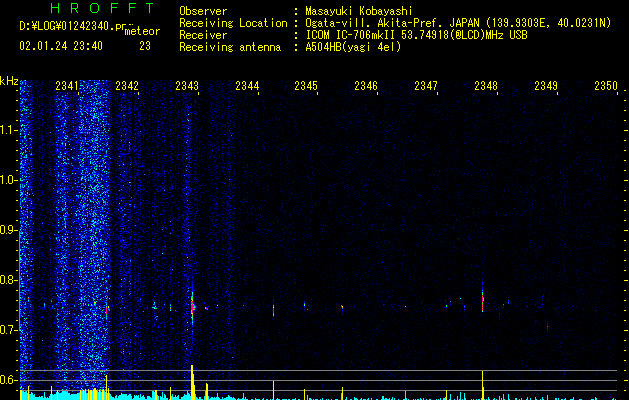The width and height of the screenshot is (629, 400).
Task: Click the date stamp 02.01.24 23:40
Action: coord(61,46)
